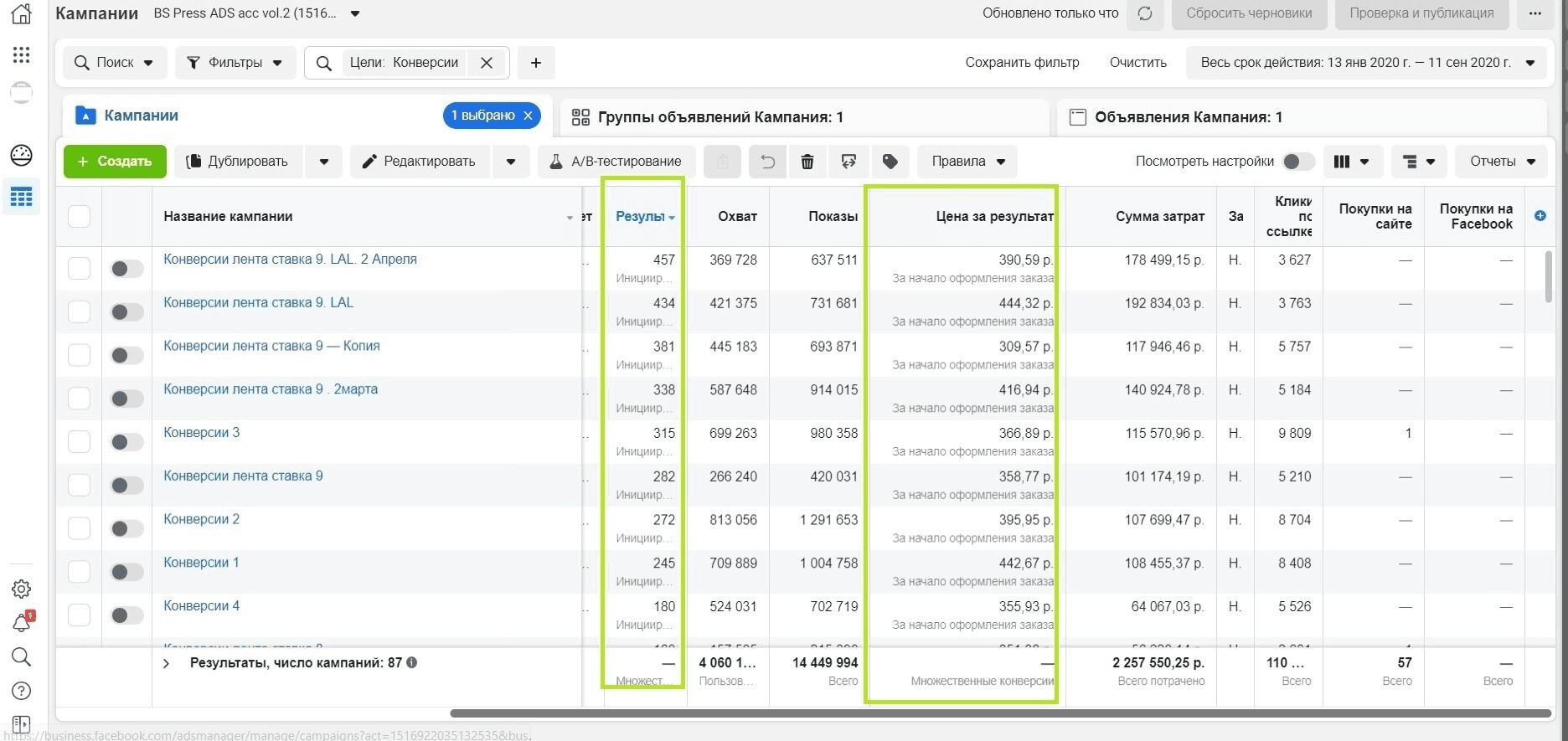Check the select-all header checkbox

[79, 216]
